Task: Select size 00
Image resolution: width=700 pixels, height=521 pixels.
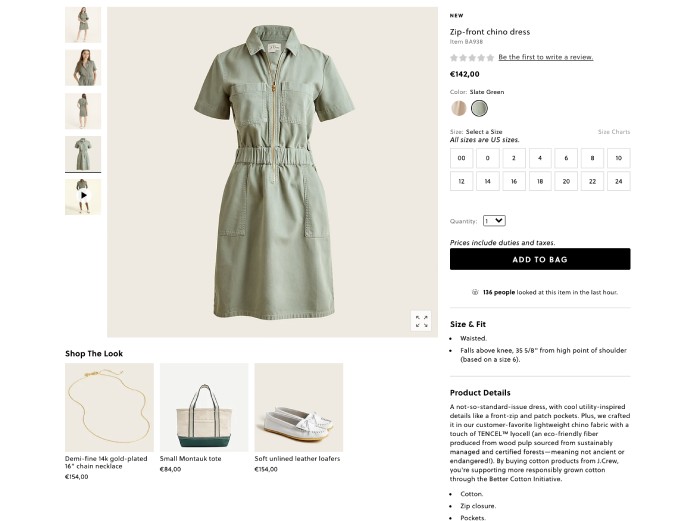Action: [461, 158]
